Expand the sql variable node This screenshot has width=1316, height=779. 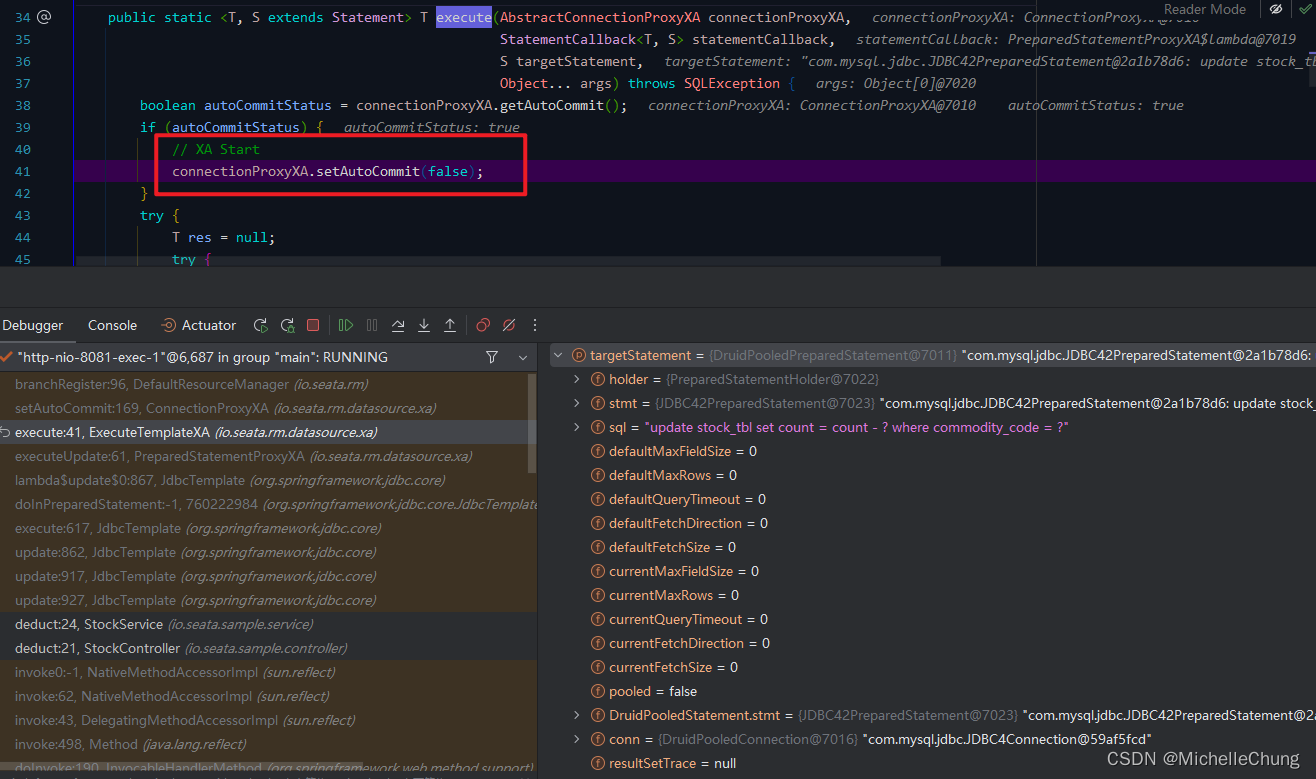click(x=577, y=427)
